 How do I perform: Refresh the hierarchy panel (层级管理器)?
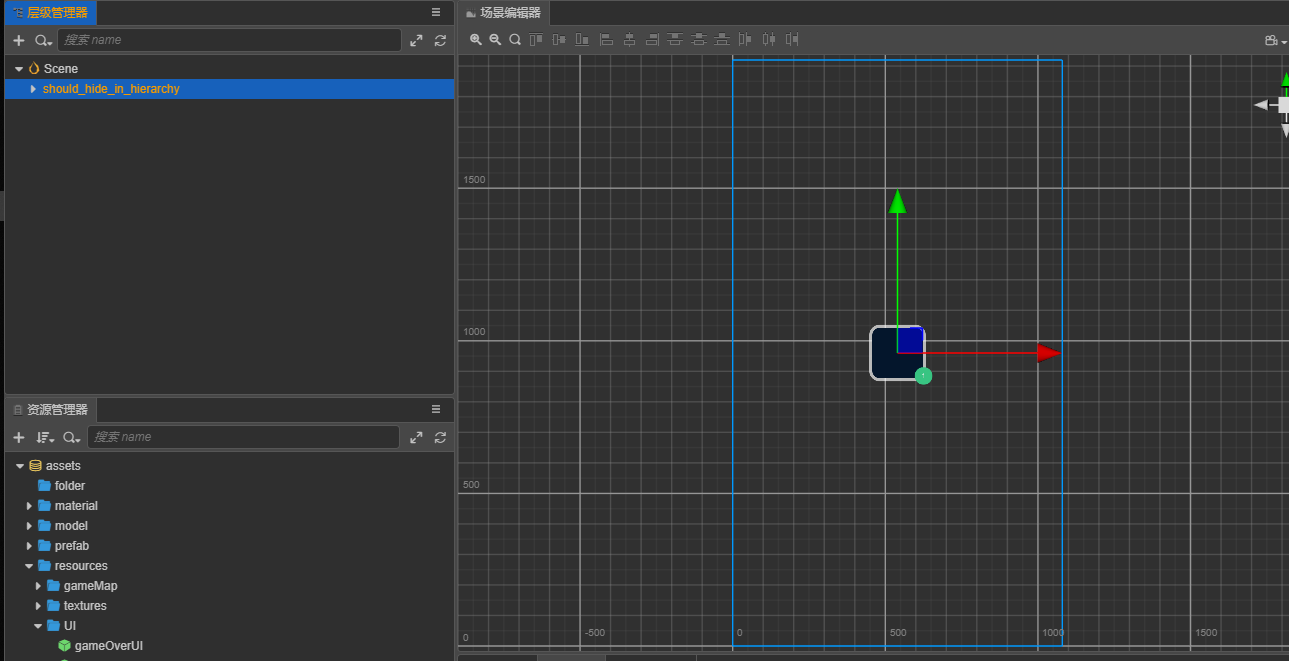click(440, 41)
